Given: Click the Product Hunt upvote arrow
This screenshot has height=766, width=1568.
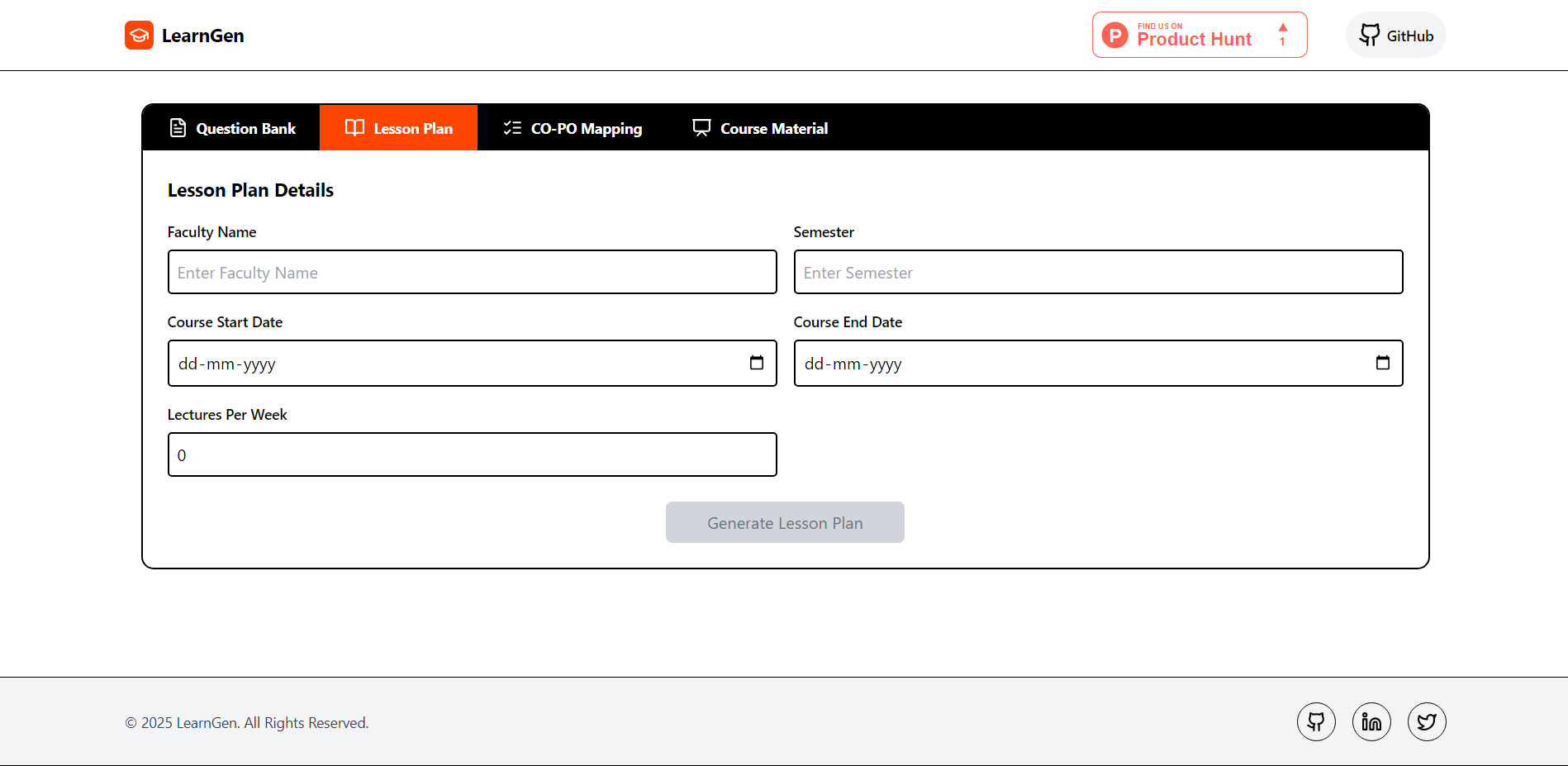Looking at the screenshot, I should [1283, 28].
